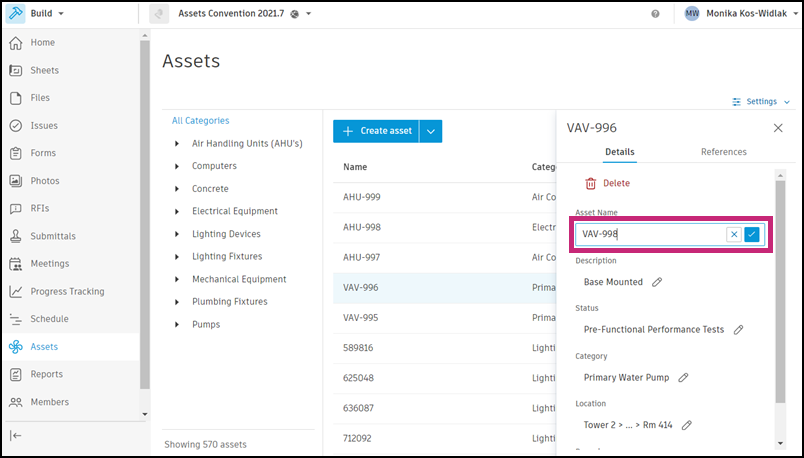Click the Asset Name input field
Viewport: 804px width, 458px height.
pyautogui.click(x=650, y=234)
